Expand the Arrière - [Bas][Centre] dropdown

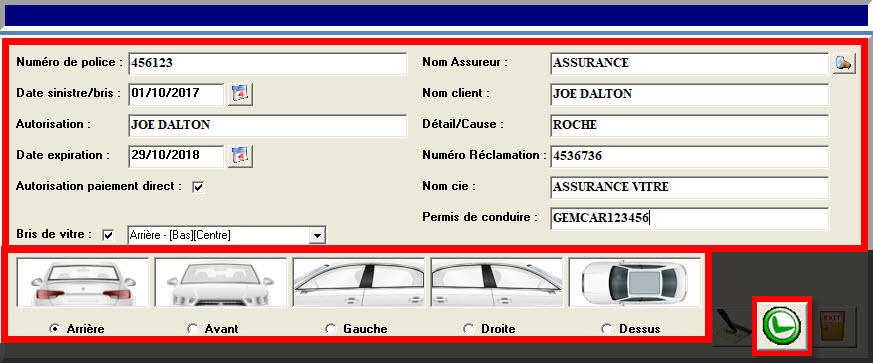click(x=317, y=236)
